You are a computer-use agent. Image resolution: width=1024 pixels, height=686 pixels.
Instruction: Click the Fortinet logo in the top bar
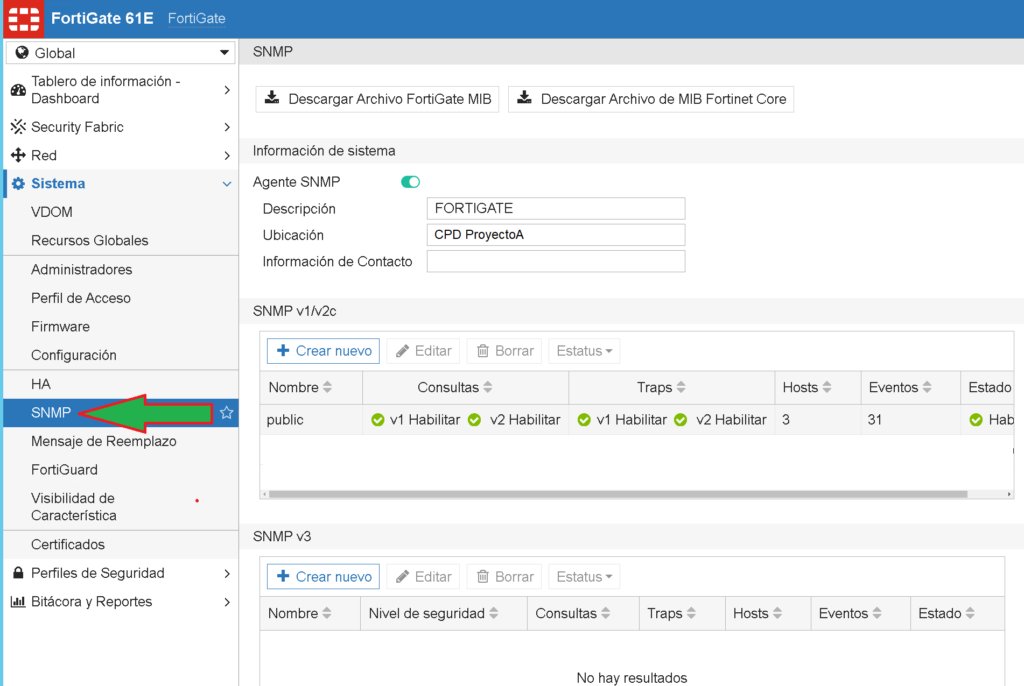click(23, 19)
